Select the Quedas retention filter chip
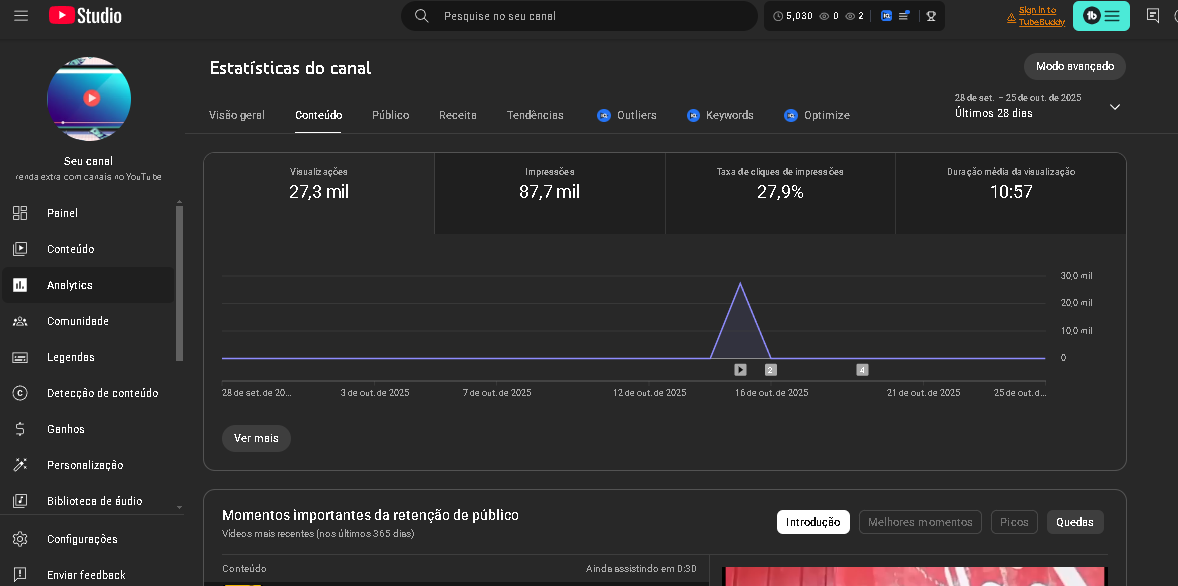The height and width of the screenshot is (586, 1178). point(1075,522)
